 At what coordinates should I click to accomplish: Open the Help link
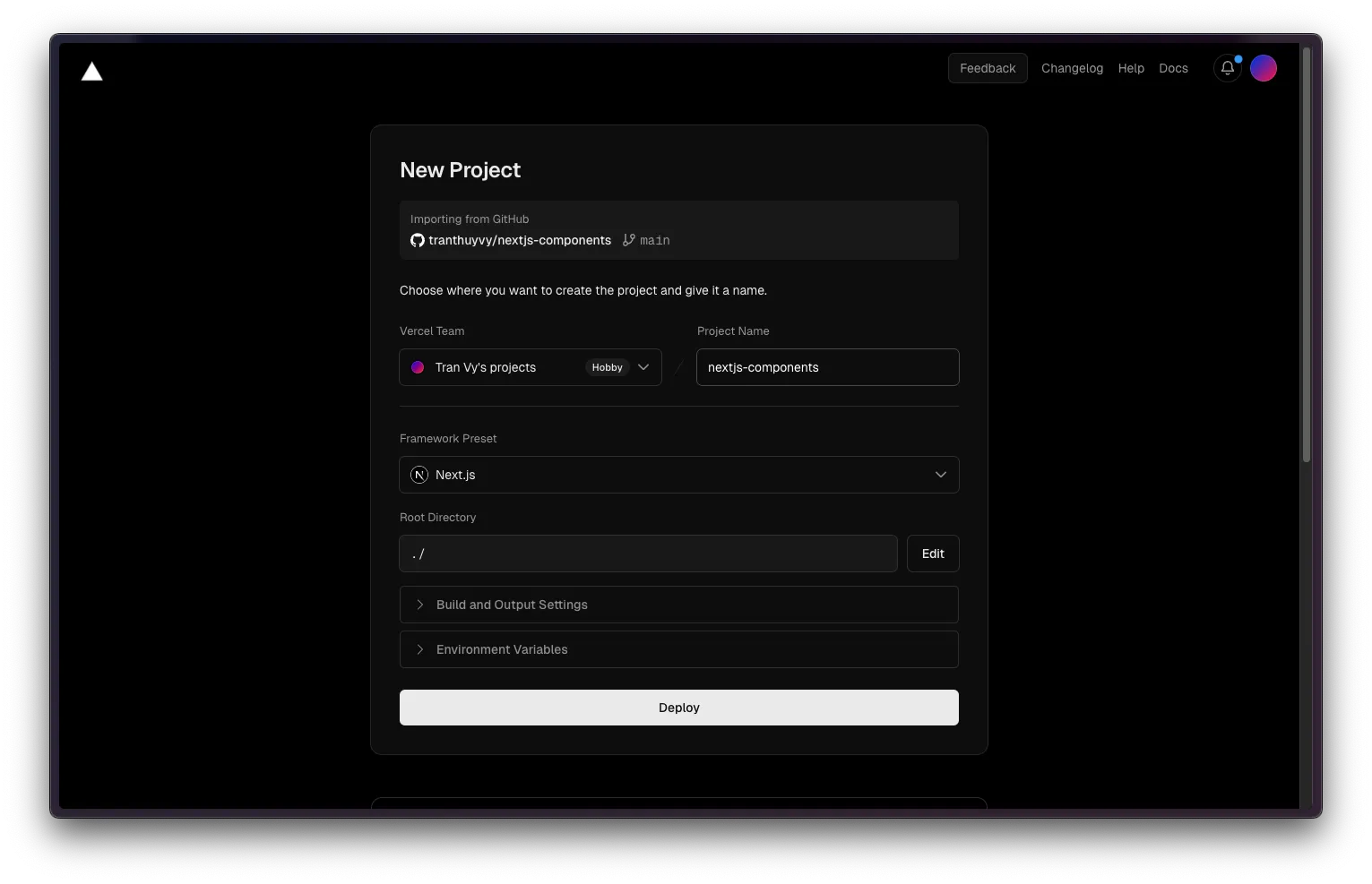click(1131, 68)
